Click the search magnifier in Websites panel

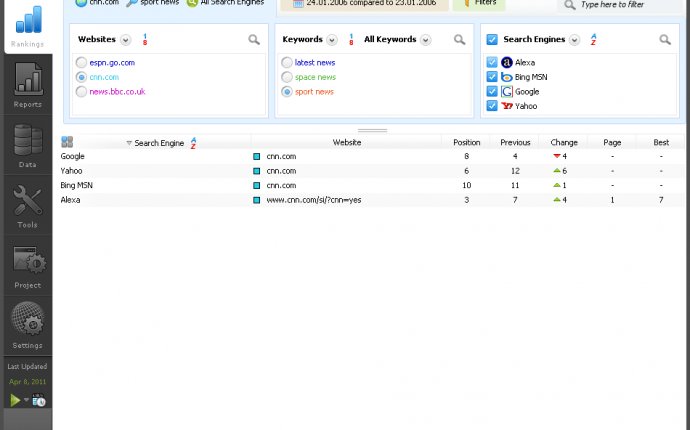tap(254, 40)
